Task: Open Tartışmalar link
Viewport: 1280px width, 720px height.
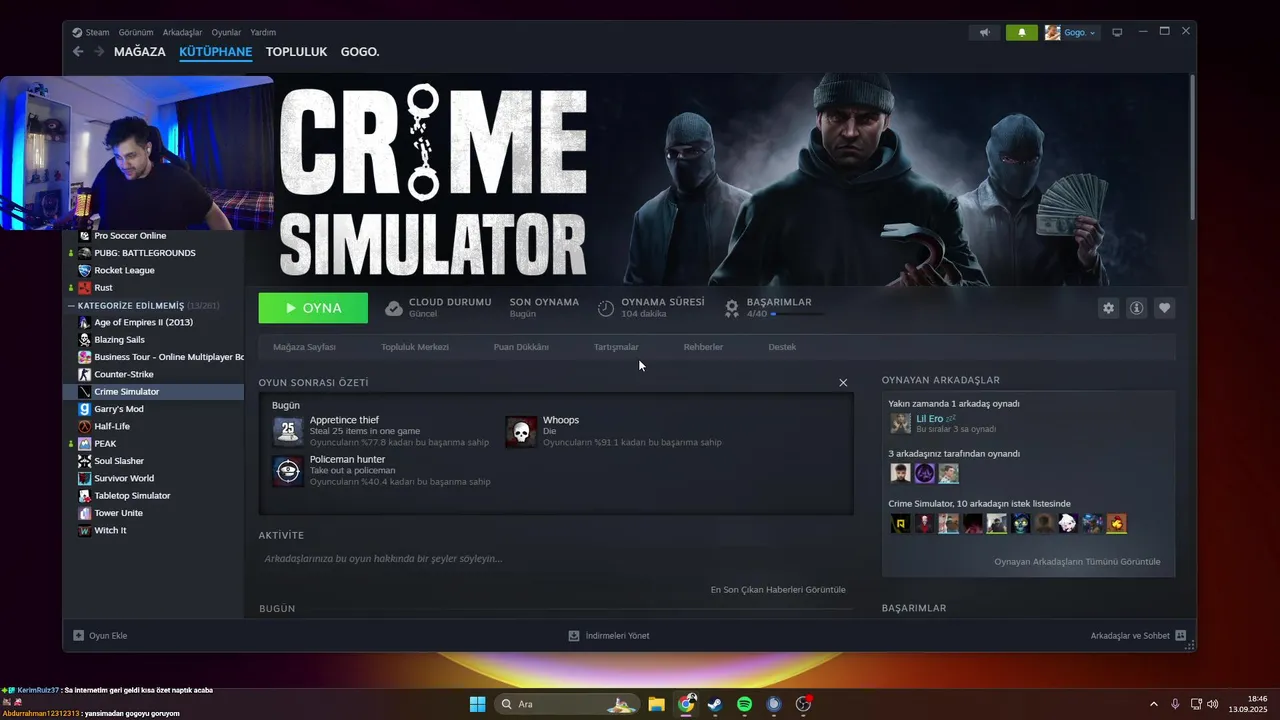Action: [616, 347]
